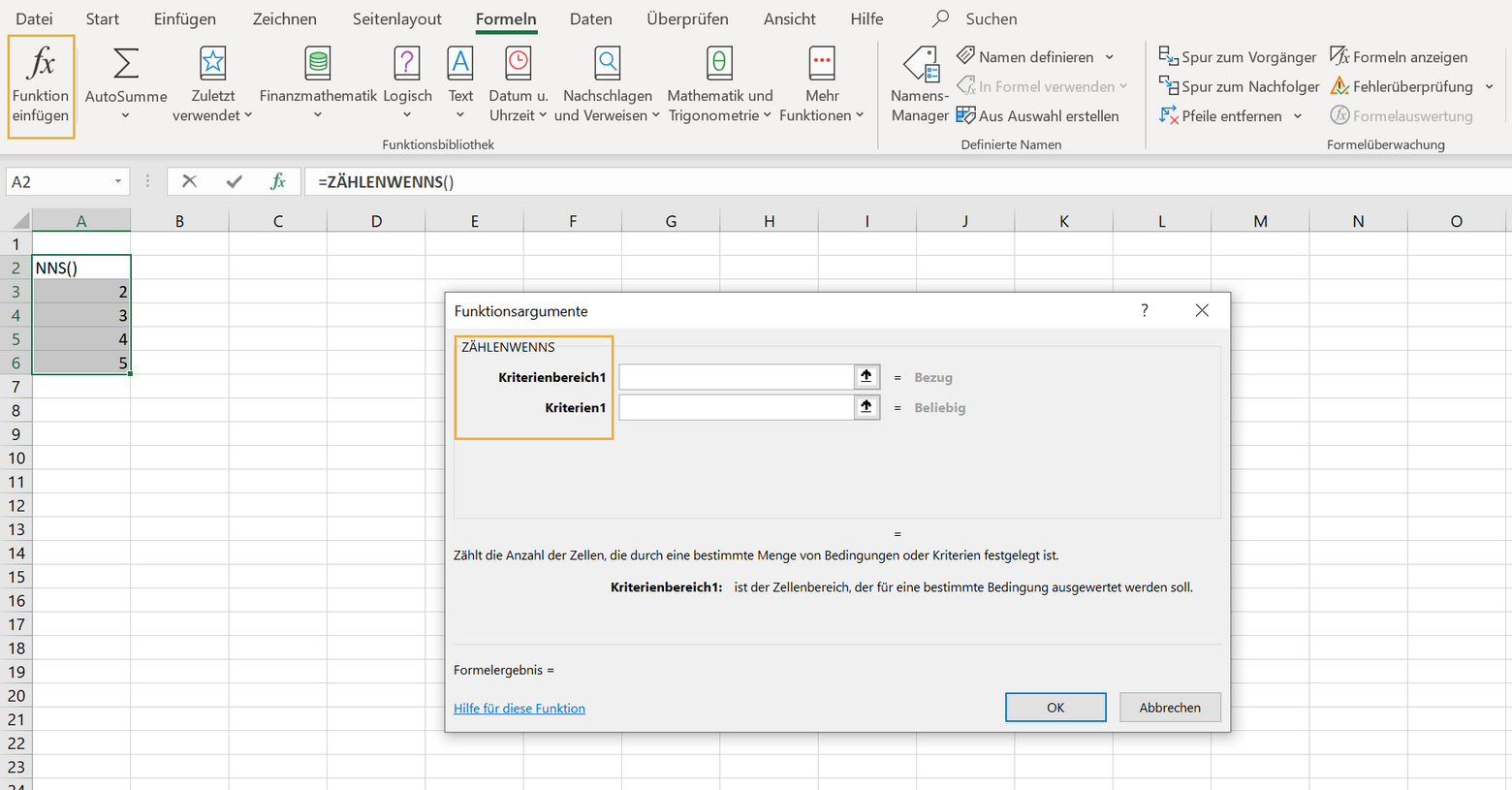This screenshot has height=790, width=1512.
Task: Click Aus Auswahl erstellen
Action: (x=1038, y=115)
